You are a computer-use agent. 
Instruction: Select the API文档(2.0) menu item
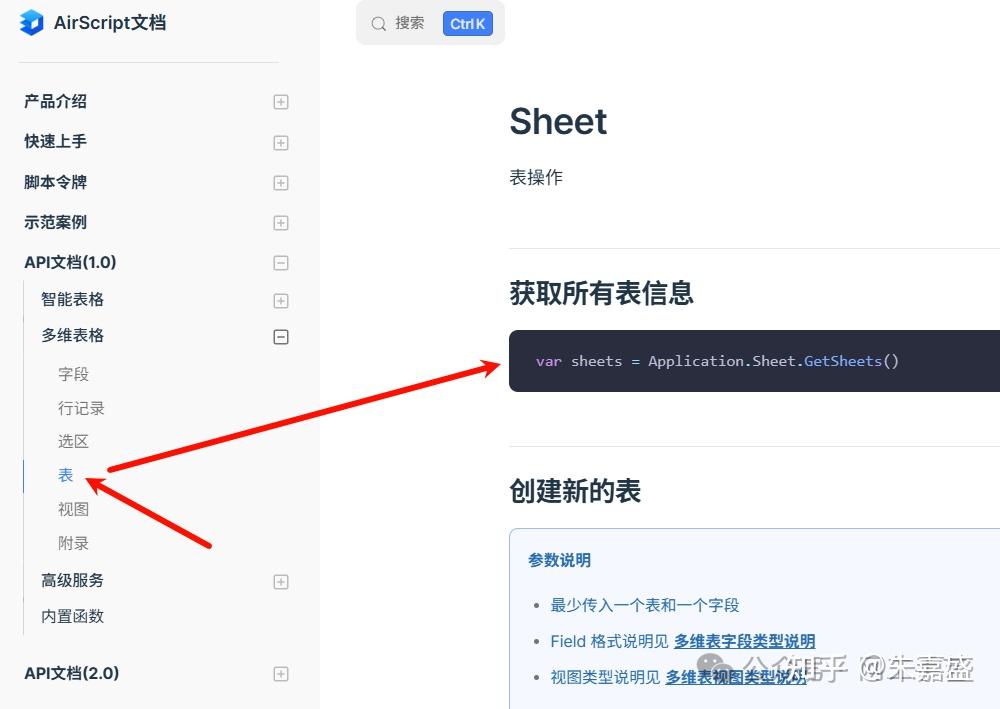click(x=71, y=673)
